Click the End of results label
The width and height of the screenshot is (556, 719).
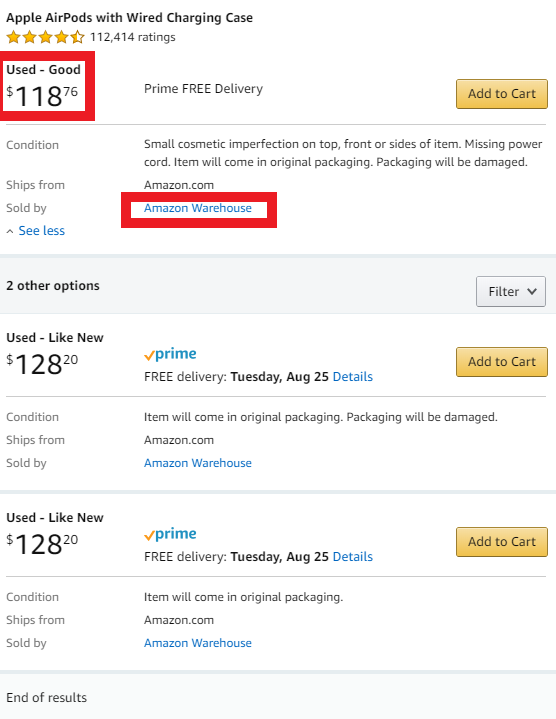click(x=46, y=697)
